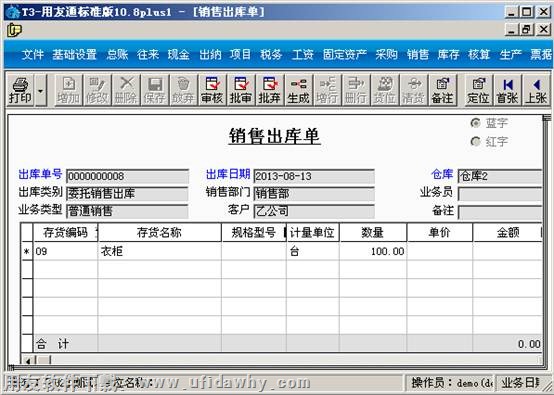Image resolution: width=554 pixels, height=395 pixels.
Task: Click the 修改 edit toolbar icon
Action: click(97, 90)
